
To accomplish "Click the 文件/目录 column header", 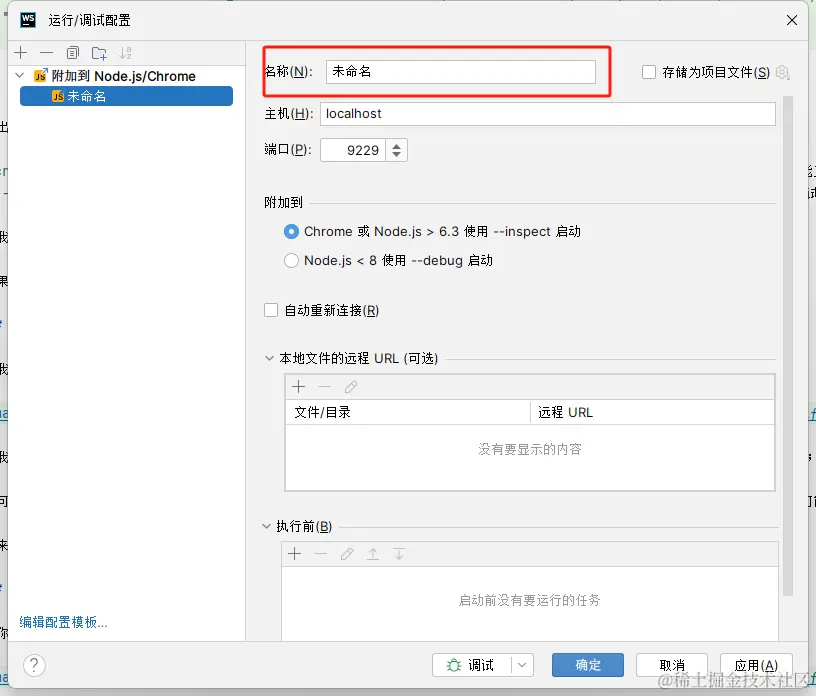I will pos(407,412).
